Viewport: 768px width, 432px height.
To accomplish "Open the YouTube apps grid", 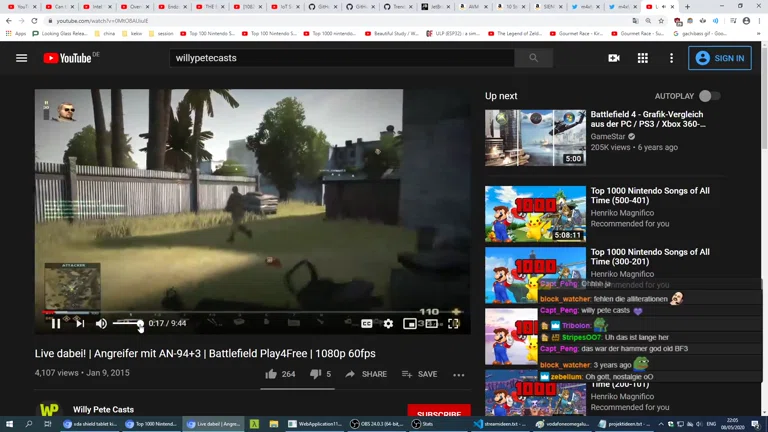I will point(643,58).
